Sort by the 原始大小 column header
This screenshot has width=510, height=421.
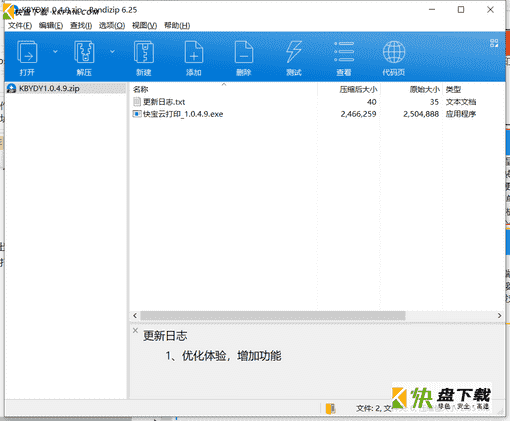pyautogui.click(x=425, y=89)
